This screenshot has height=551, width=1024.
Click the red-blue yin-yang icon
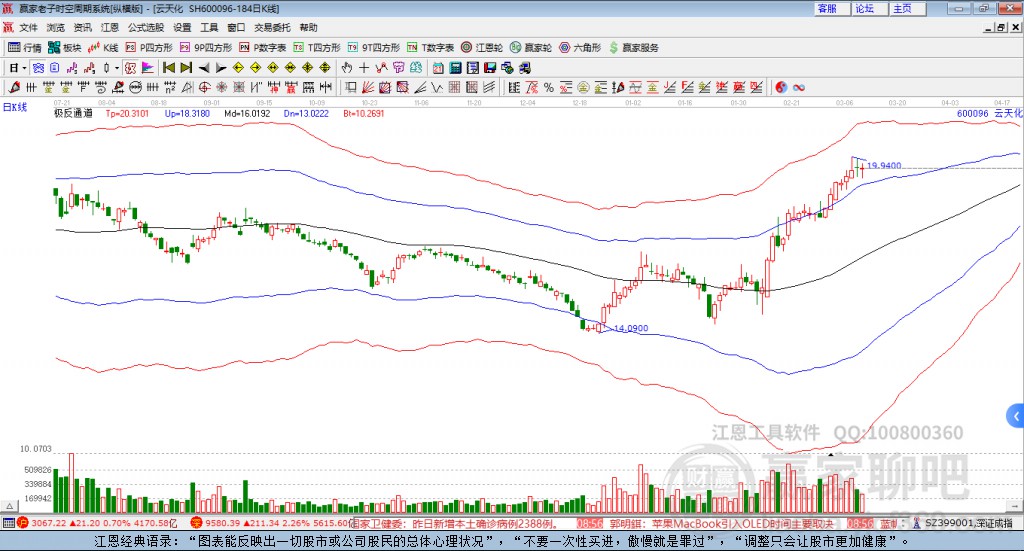point(781,87)
